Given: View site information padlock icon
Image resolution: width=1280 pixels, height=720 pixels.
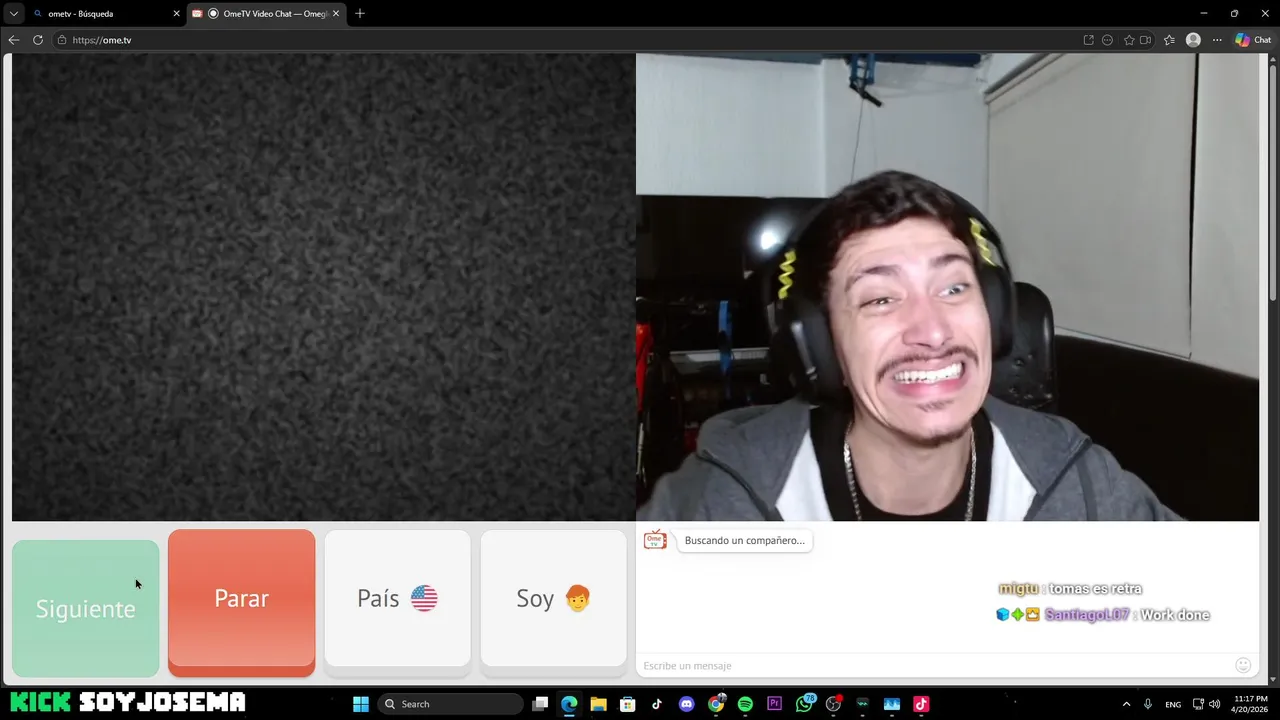Looking at the screenshot, I should pyautogui.click(x=62, y=40).
